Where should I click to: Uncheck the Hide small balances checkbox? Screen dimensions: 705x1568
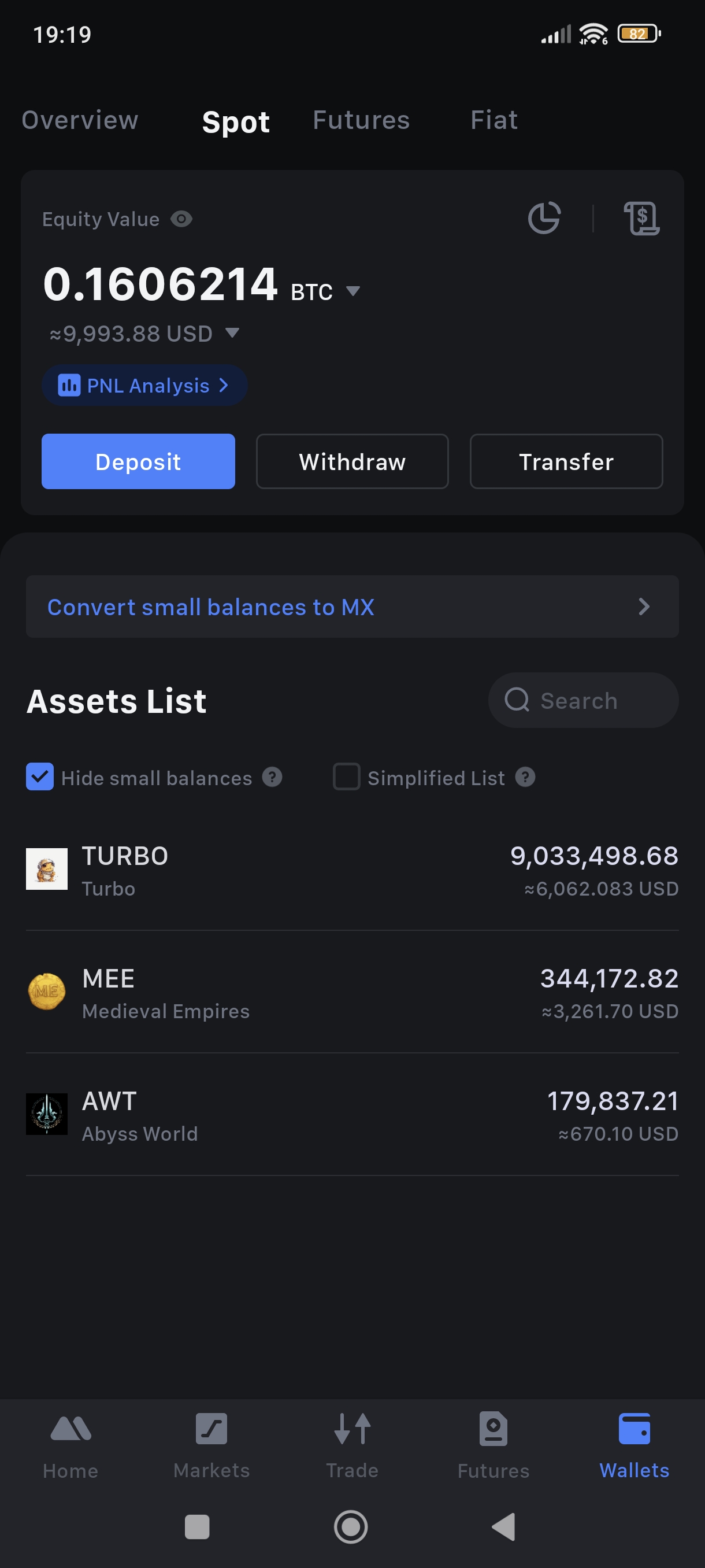point(40,777)
